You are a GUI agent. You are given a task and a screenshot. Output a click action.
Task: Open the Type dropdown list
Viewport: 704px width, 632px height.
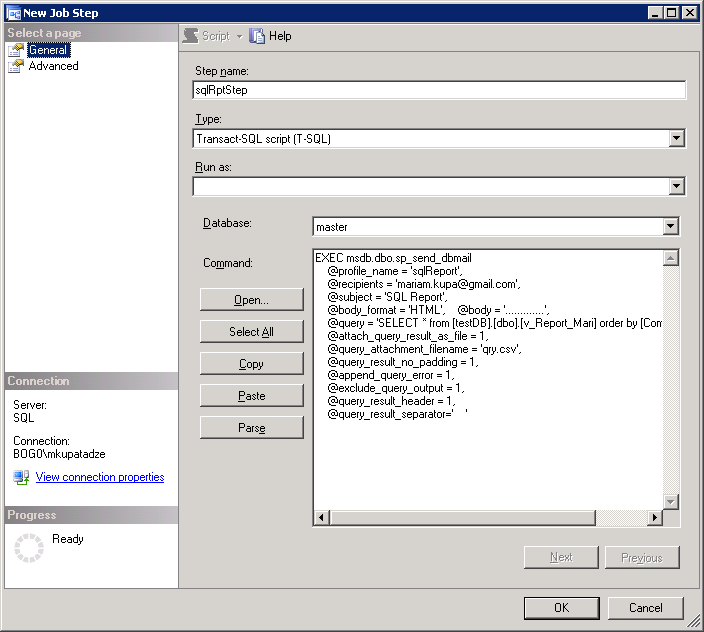(x=676, y=139)
